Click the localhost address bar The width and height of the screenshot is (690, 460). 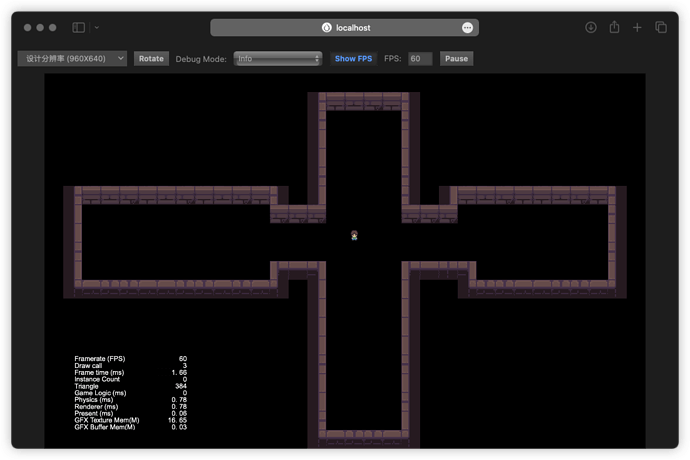344,28
